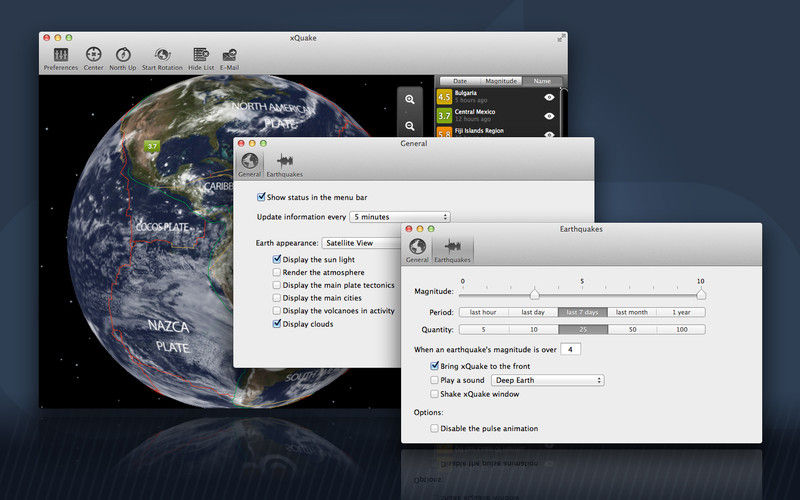The width and height of the screenshot is (800, 500).
Task: Toggle eye visibility for Central Mexico quake
Action: click(x=549, y=116)
